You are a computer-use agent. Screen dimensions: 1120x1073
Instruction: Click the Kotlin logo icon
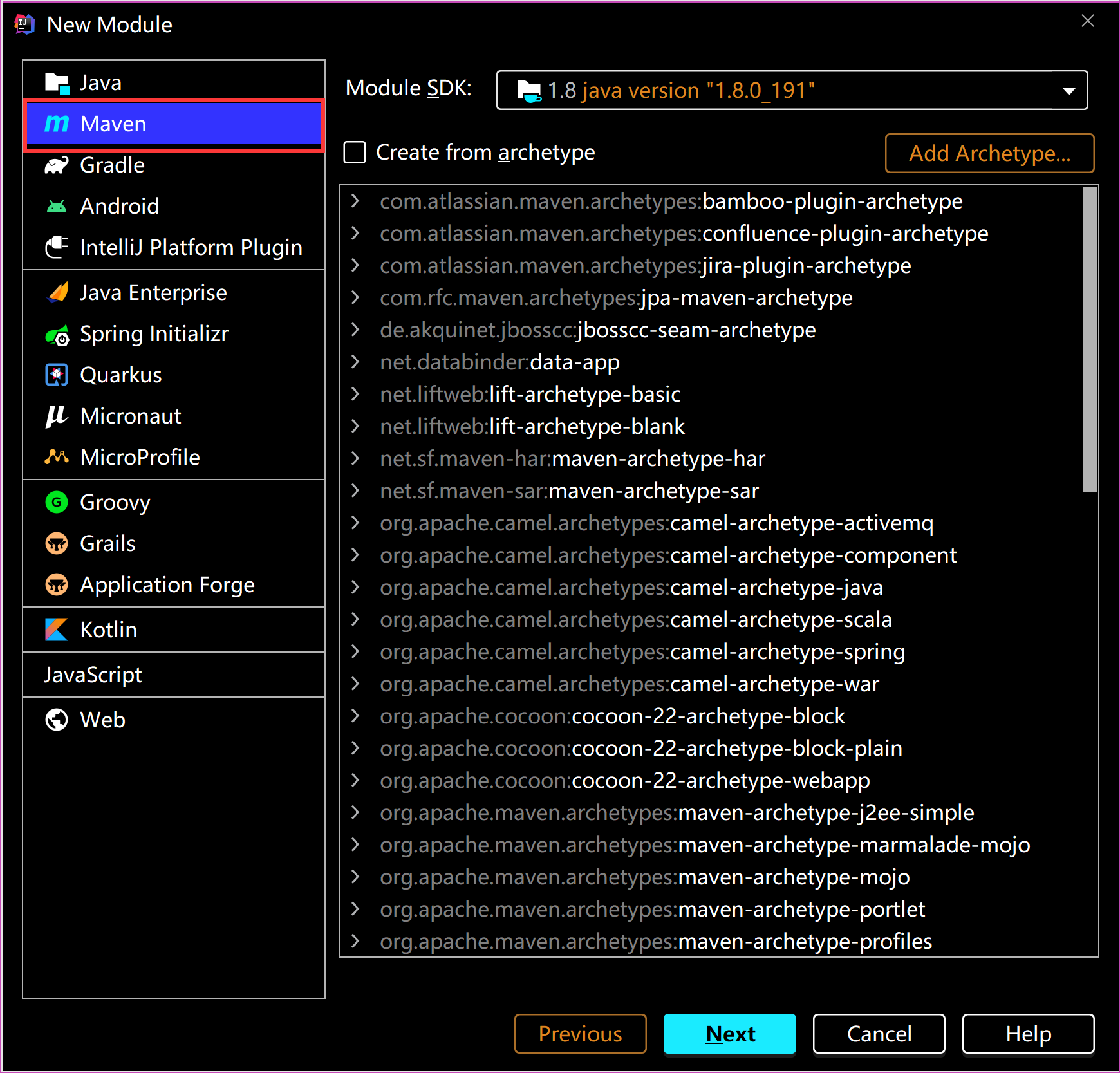tap(57, 630)
